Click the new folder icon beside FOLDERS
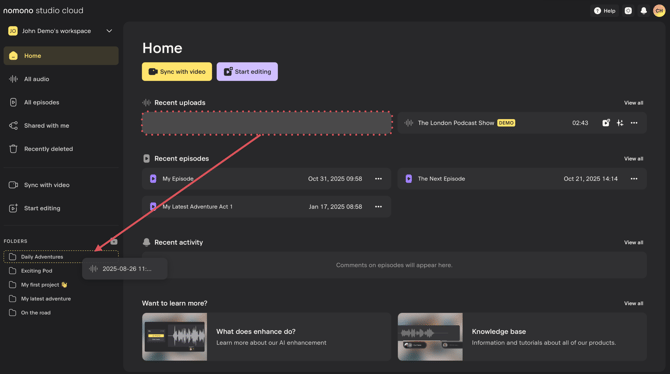Viewport: 670px width, 374px height. pos(114,241)
